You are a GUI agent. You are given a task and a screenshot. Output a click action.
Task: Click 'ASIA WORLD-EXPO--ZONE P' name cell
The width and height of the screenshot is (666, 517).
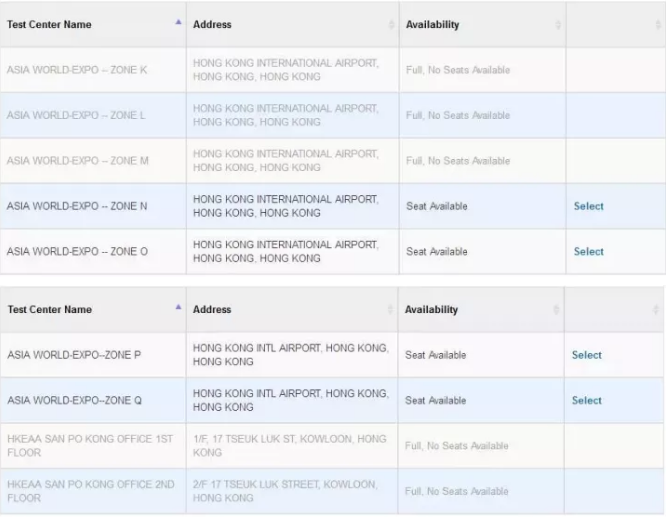(93, 355)
